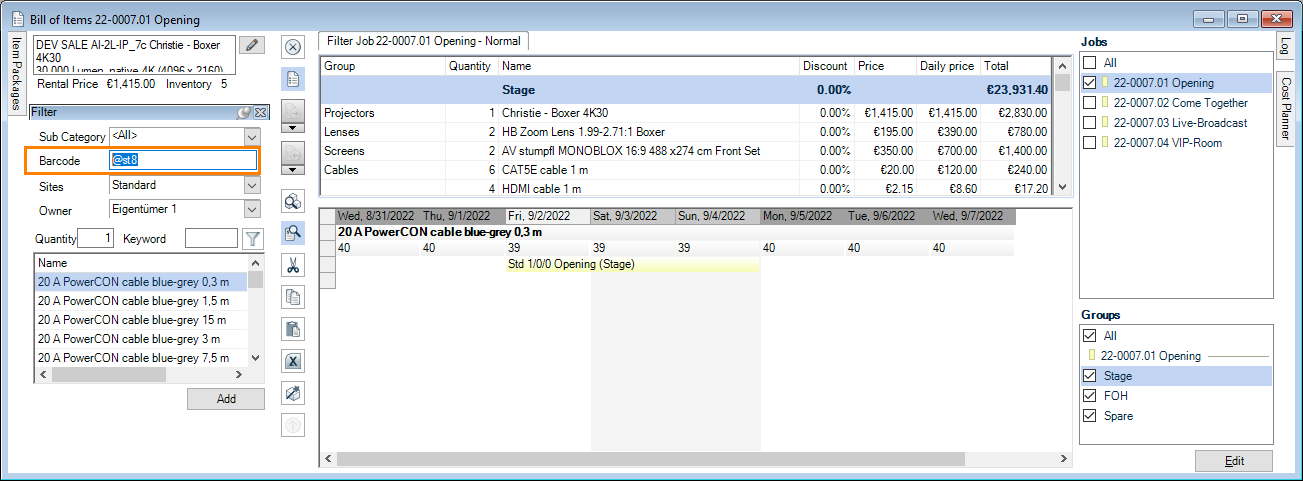The image size is (1303, 481).
Task: Click the circled X cancel icon atop the toolbar
Action: pos(293,46)
